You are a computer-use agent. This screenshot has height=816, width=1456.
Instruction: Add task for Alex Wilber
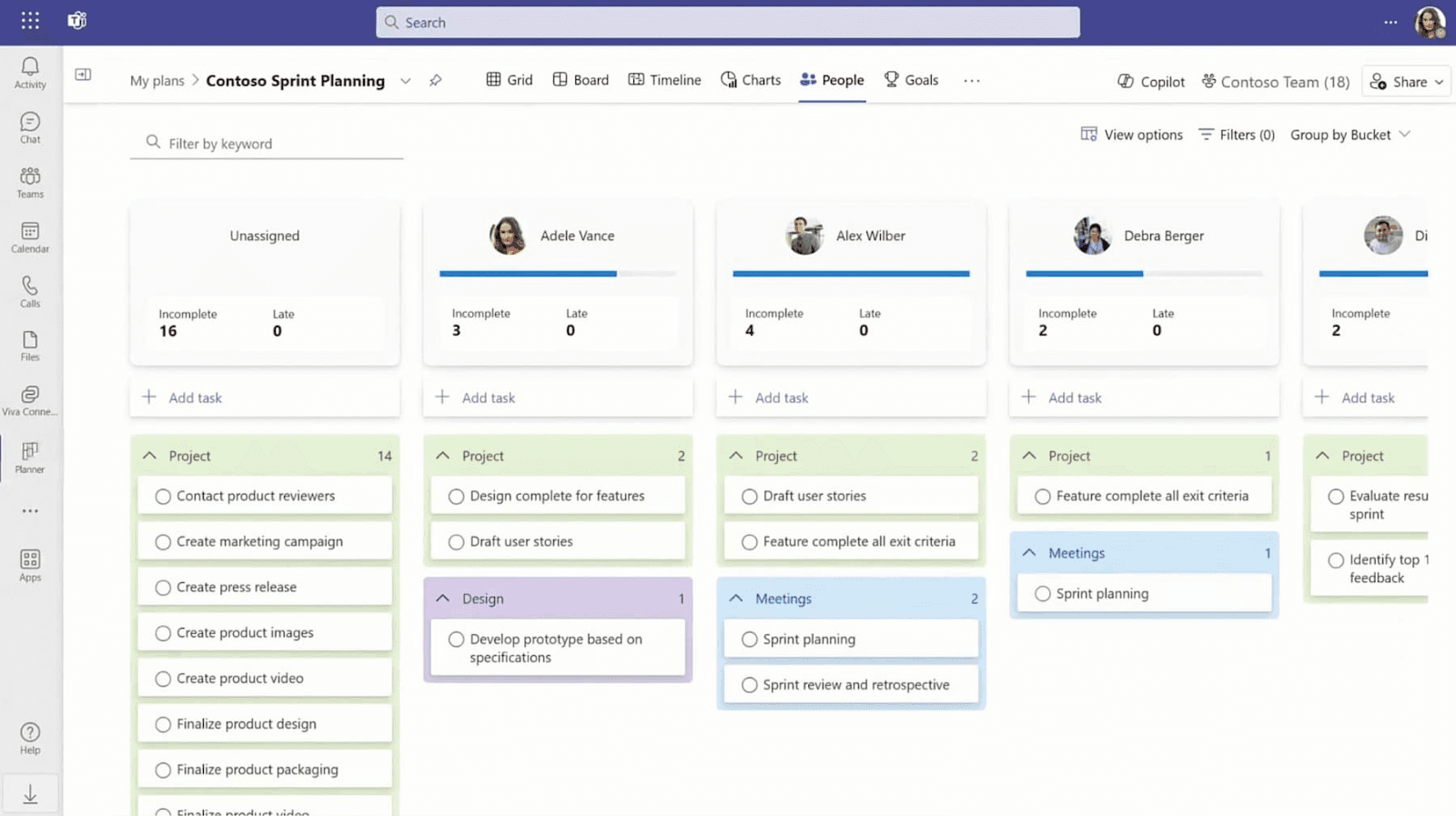(851, 398)
